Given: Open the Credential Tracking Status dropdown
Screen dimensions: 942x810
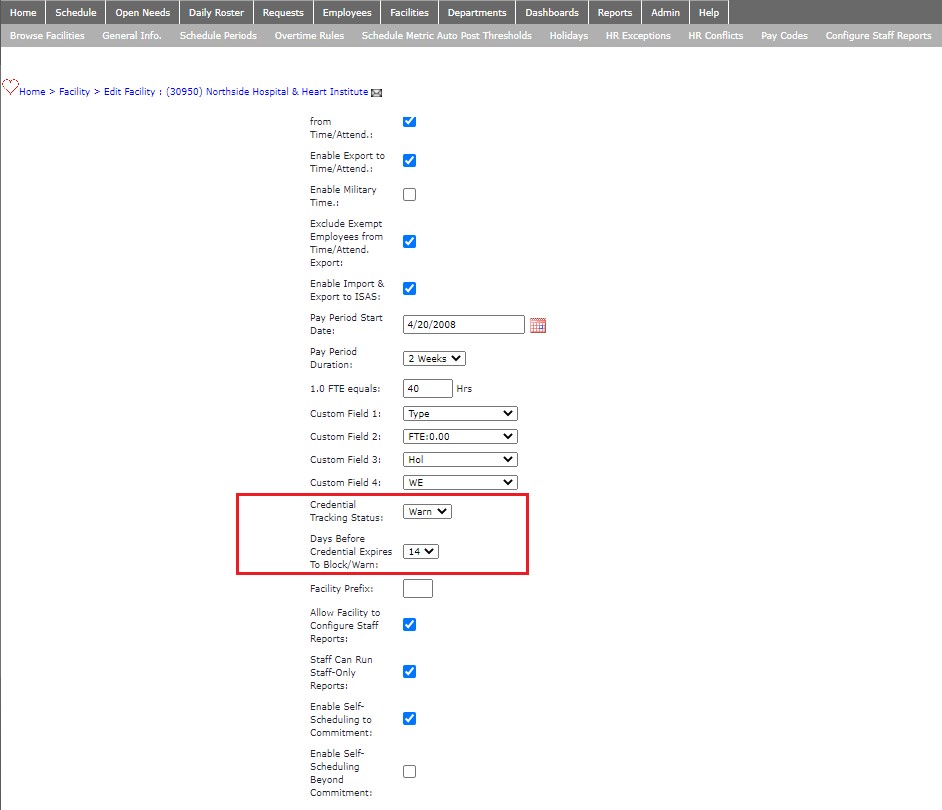Looking at the screenshot, I should coord(426,511).
